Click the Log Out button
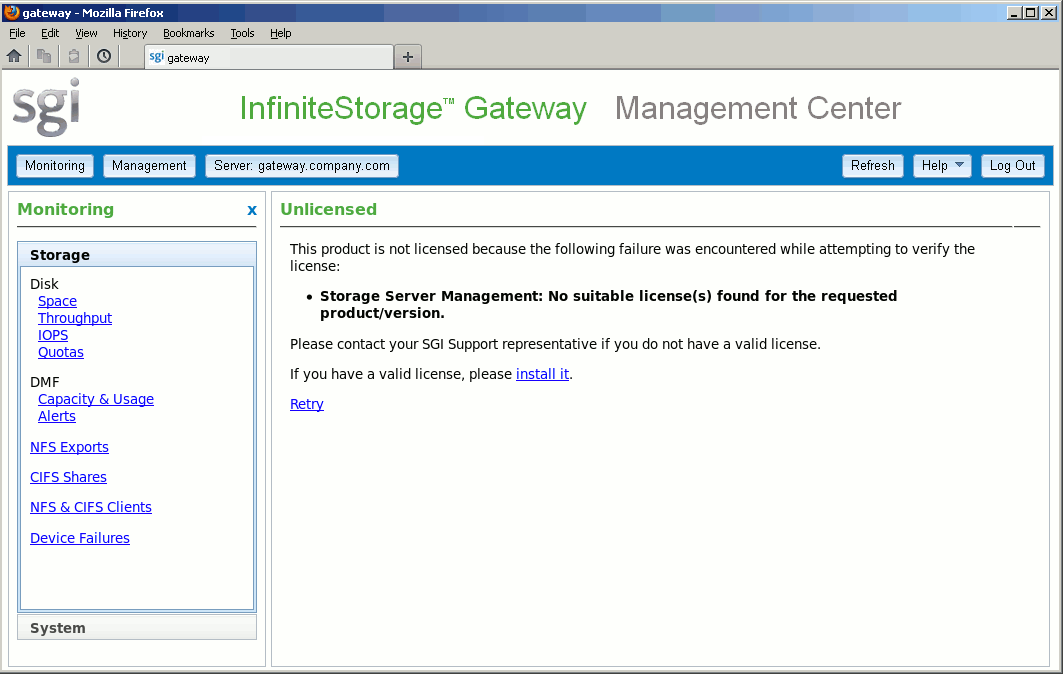 pos(1012,166)
